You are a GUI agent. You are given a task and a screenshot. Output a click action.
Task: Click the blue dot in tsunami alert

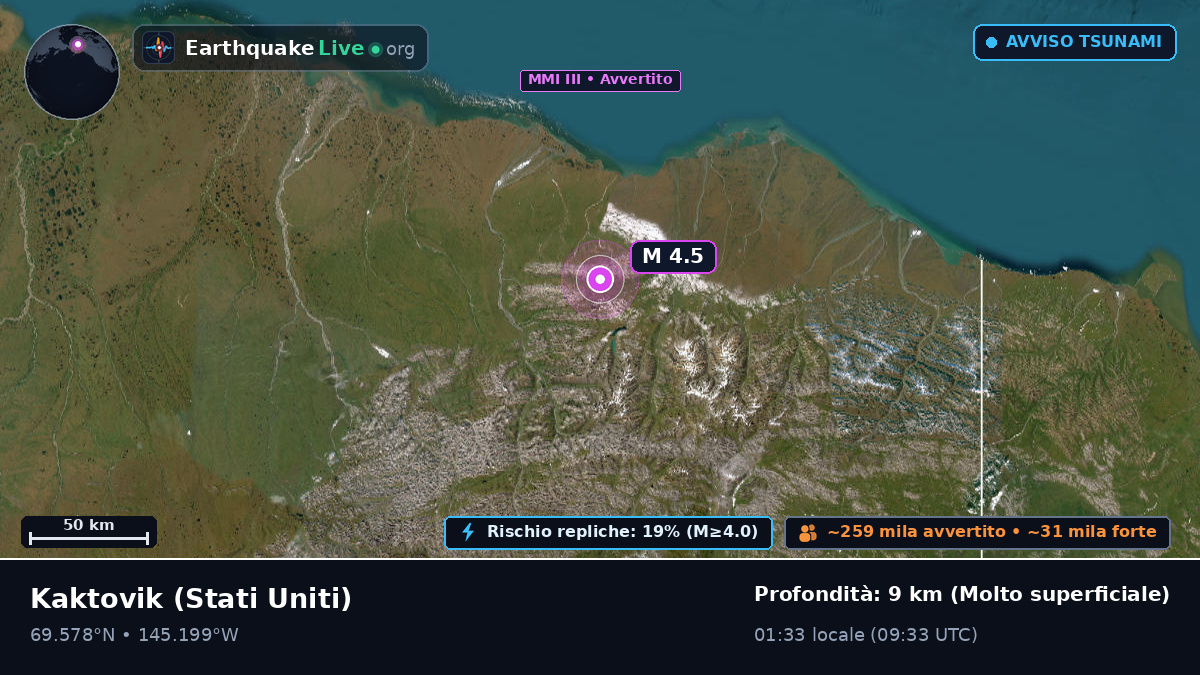pyautogui.click(x=991, y=42)
